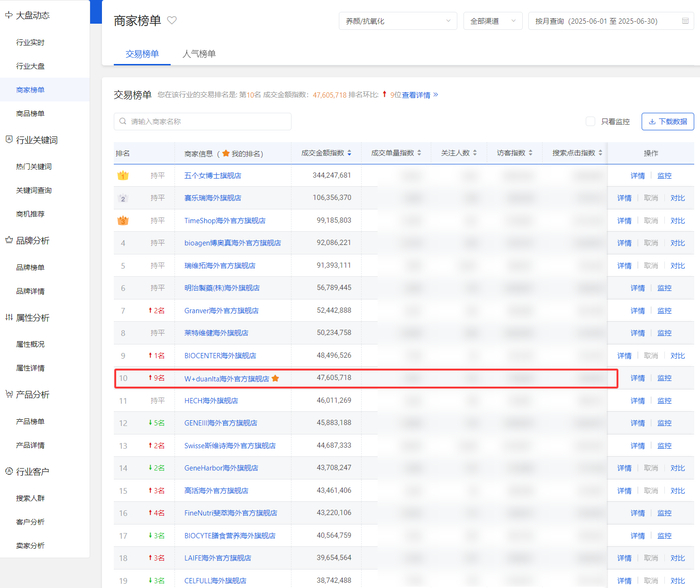Enable the 只看监控 checkbox
700x588 pixels.
[x=590, y=121]
